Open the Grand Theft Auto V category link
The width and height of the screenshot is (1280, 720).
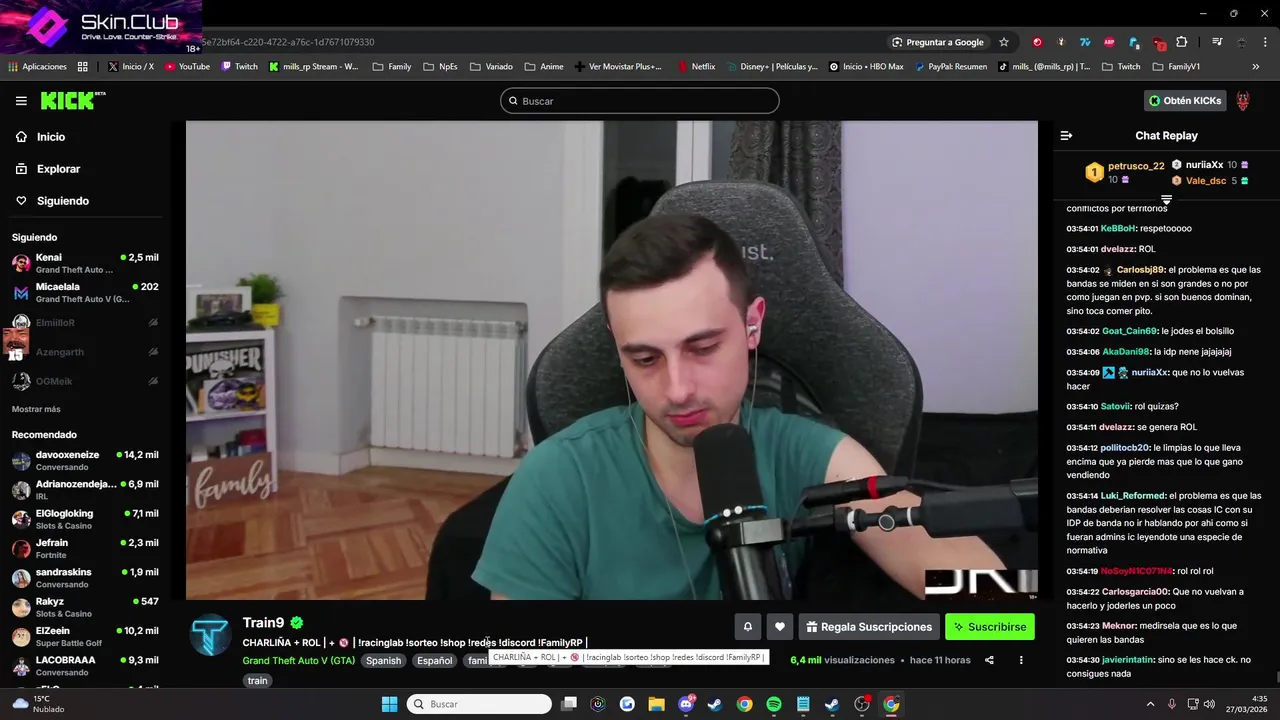(x=298, y=661)
